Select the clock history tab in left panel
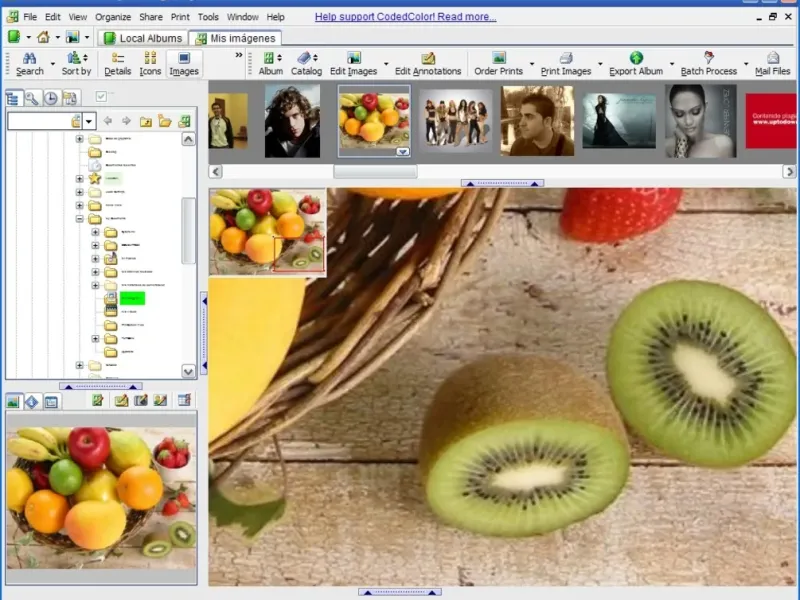This screenshot has height=600, width=800. pos(51,97)
